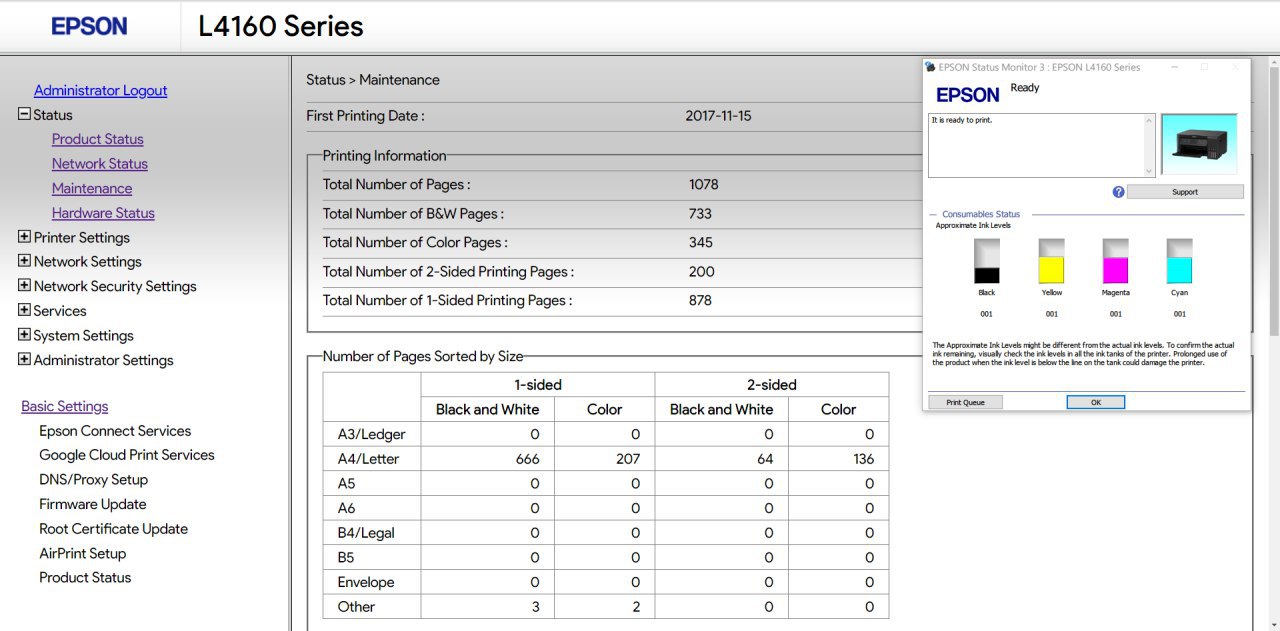Click the A4/Letter row label
1280x631 pixels.
[x=368, y=459]
